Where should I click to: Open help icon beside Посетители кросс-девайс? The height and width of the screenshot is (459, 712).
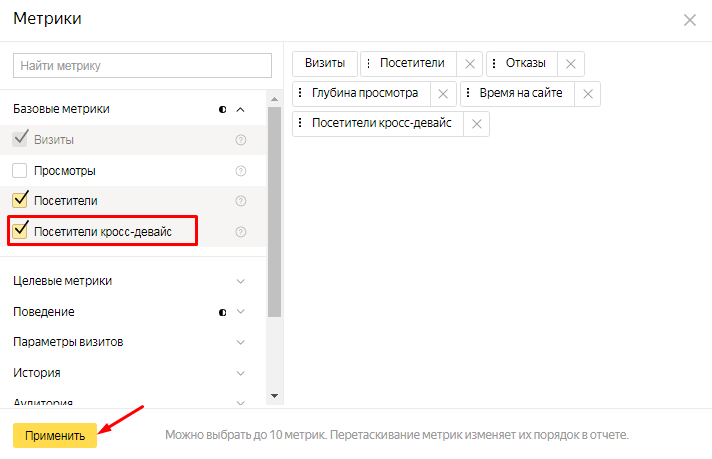click(x=241, y=232)
